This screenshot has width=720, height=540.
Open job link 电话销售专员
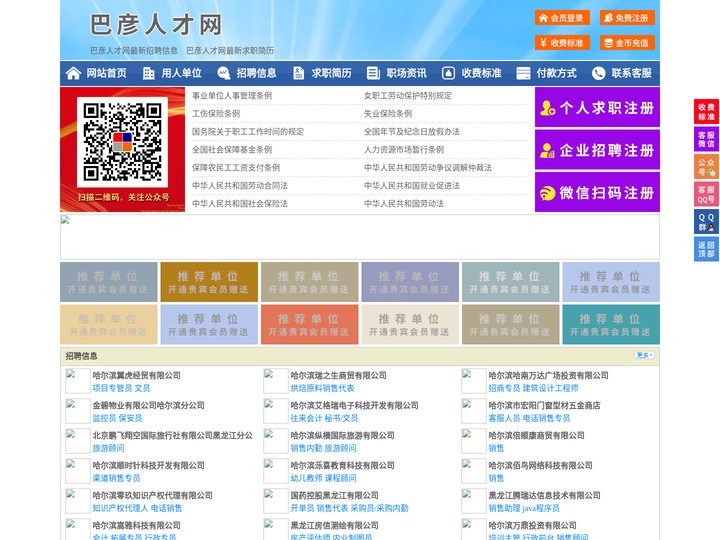546,418
